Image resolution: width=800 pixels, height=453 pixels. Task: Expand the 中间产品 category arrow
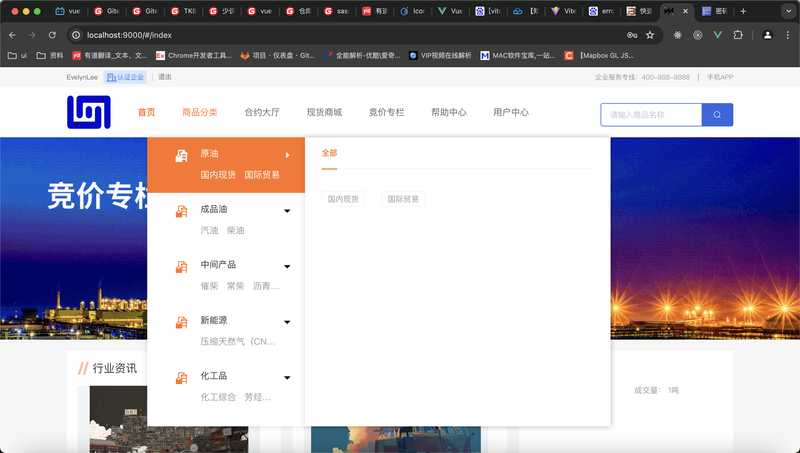pos(287,266)
